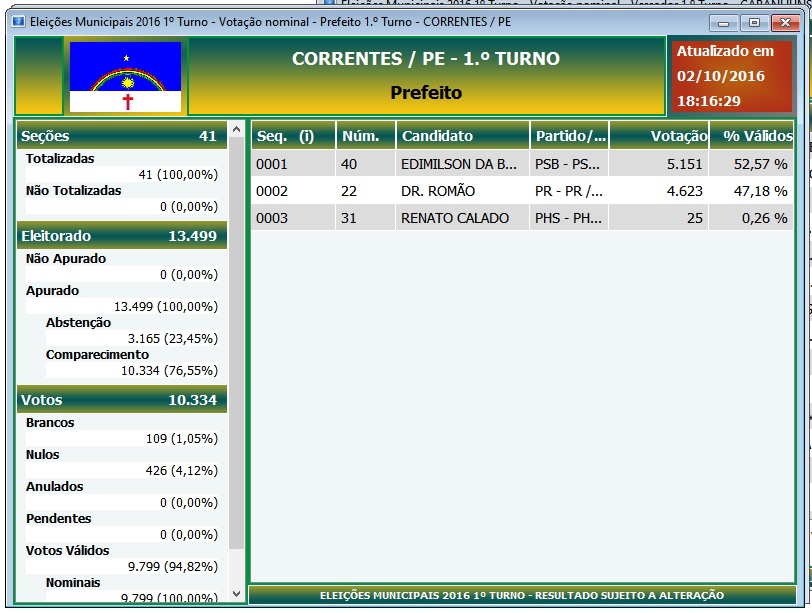Sort by the % Válidos column header

click(x=751, y=136)
